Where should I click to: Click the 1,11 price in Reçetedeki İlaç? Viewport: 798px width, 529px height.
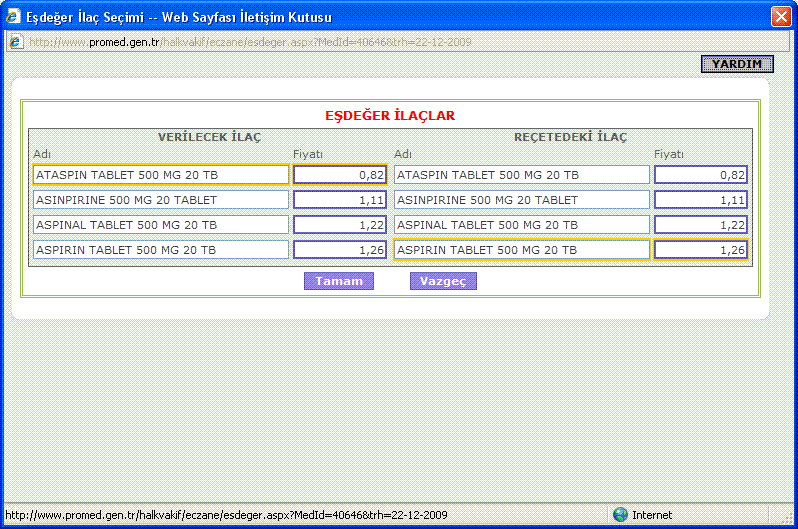pos(701,200)
